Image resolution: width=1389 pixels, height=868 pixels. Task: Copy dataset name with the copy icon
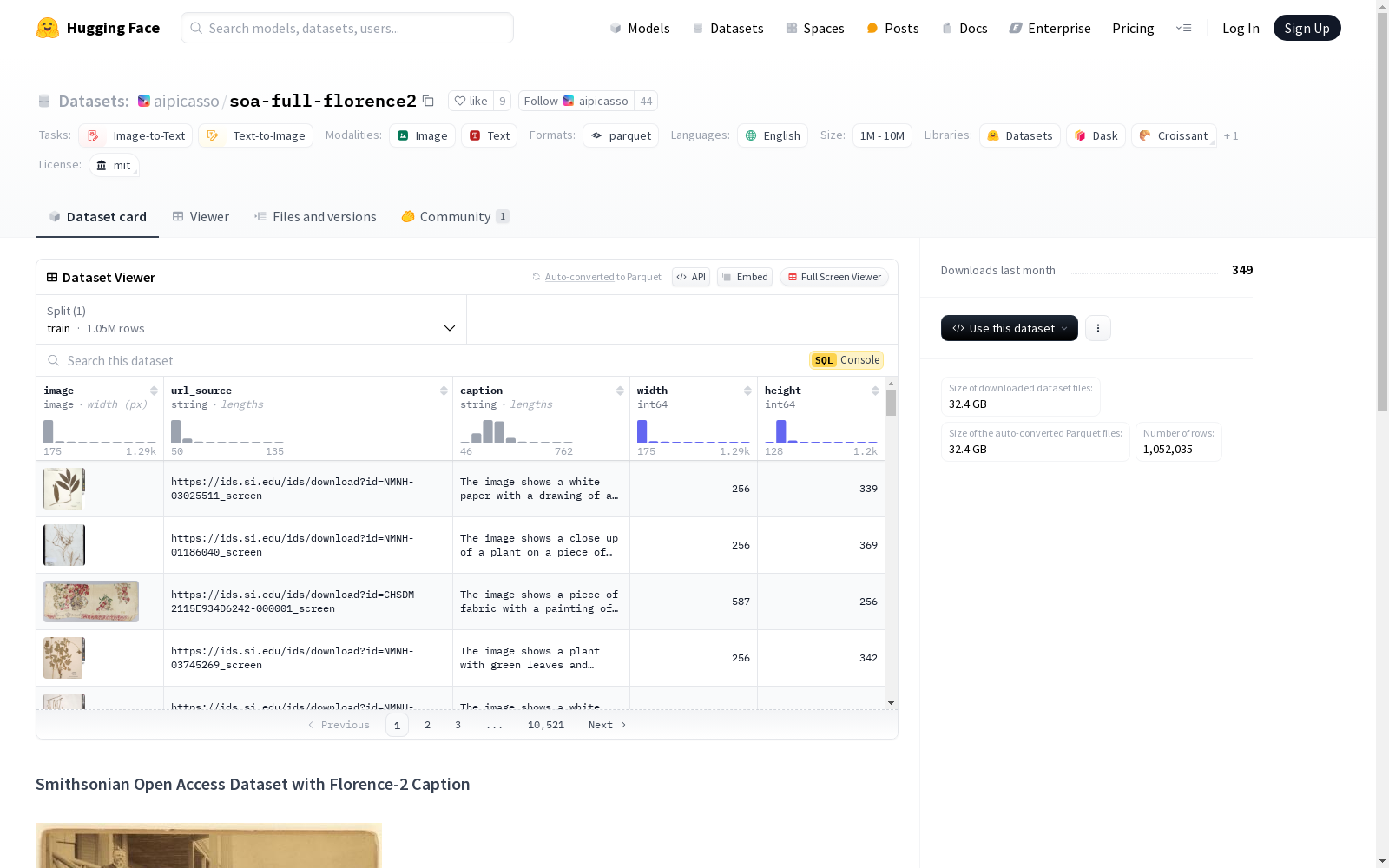(x=428, y=101)
